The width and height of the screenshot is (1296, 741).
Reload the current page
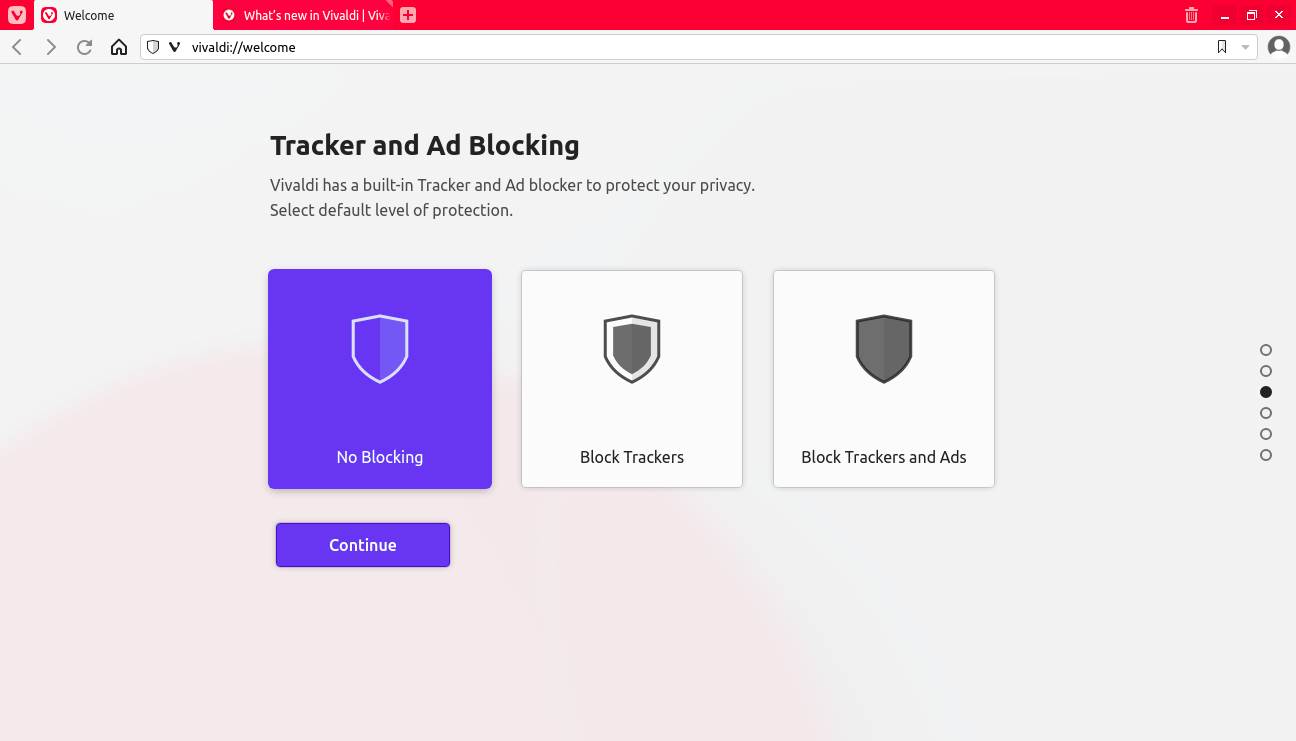[x=85, y=47]
